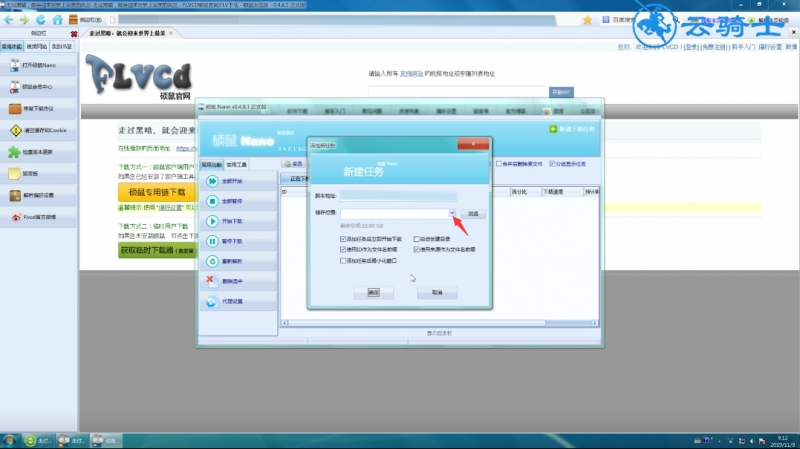Toggle 使用ID作为文件名前缀 checkbox
800x449 pixels.
[x=343, y=250]
